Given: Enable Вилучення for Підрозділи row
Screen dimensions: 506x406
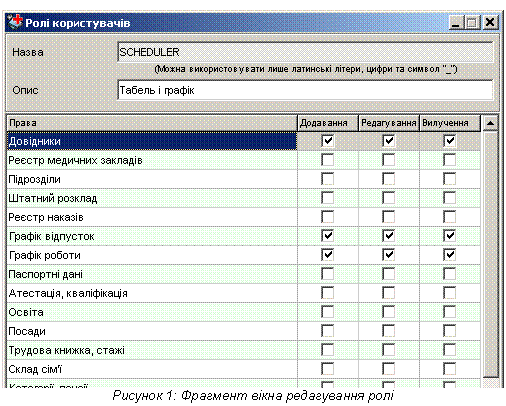Looking at the screenshot, I should [449, 179].
